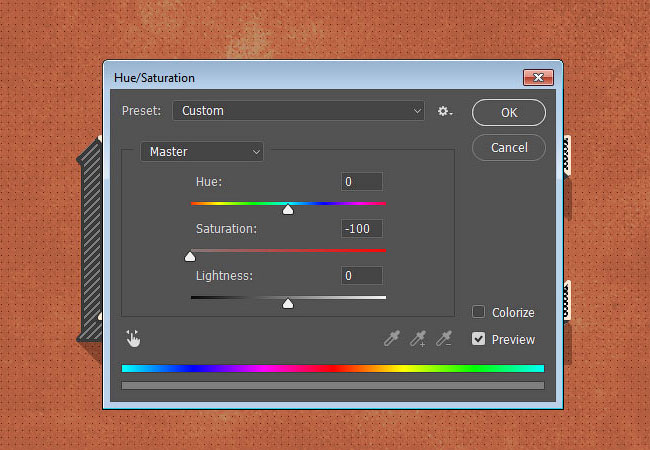Viewport: 650px width, 450px height.
Task: Open the Master color range dropdown
Action: click(201, 152)
